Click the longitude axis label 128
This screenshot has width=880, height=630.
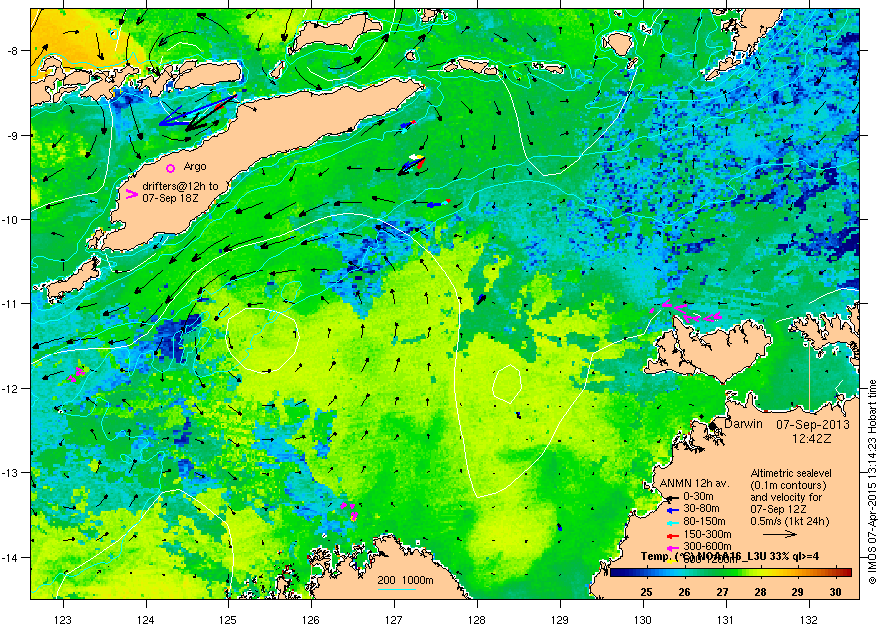click(477, 620)
